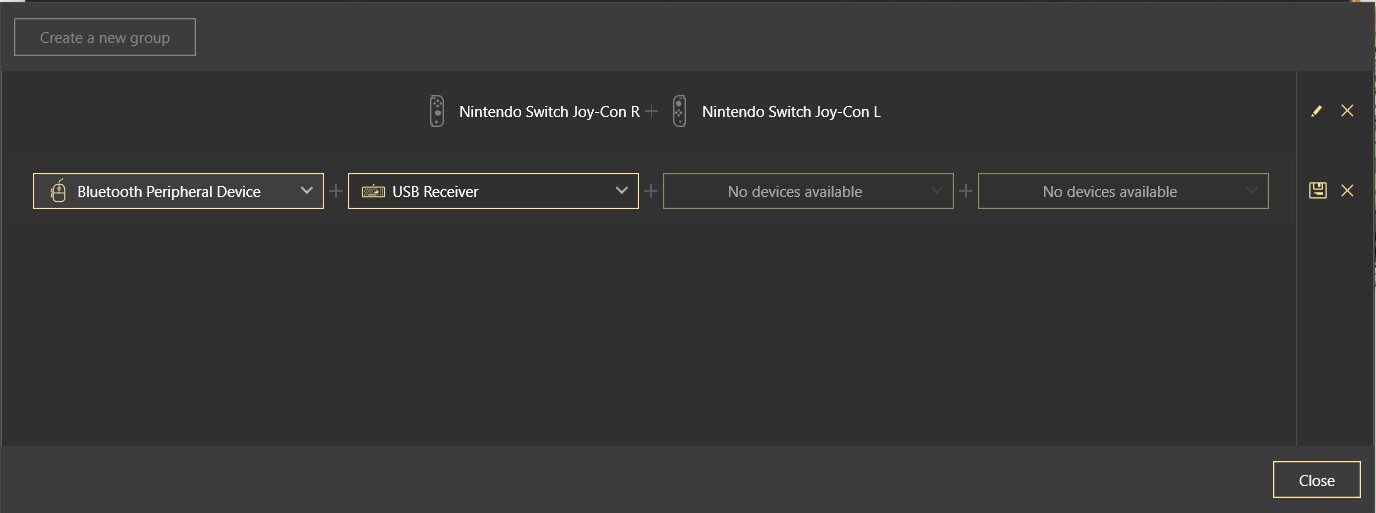
Task: Click the Nintendo Switch Joy-Con L label
Action: coord(791,112)
